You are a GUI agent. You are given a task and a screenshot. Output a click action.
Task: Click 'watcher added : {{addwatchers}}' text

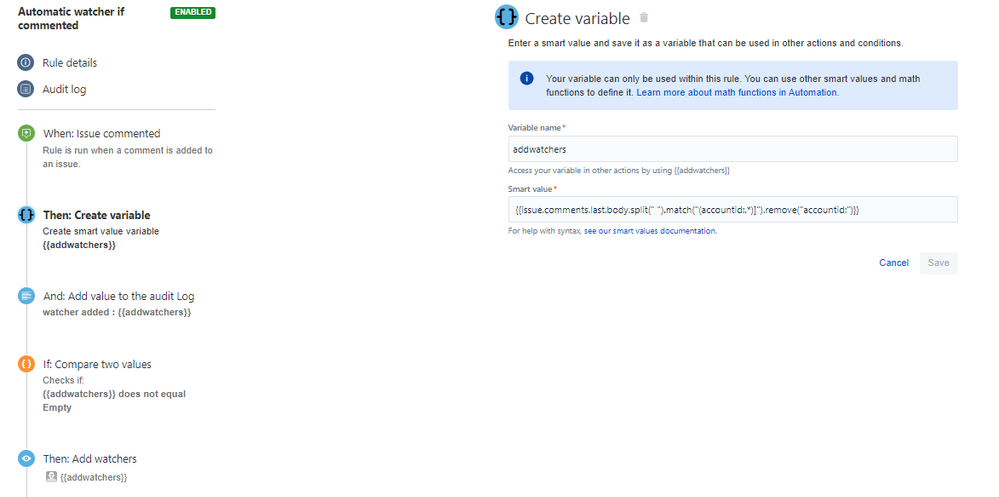click(117, 312)
